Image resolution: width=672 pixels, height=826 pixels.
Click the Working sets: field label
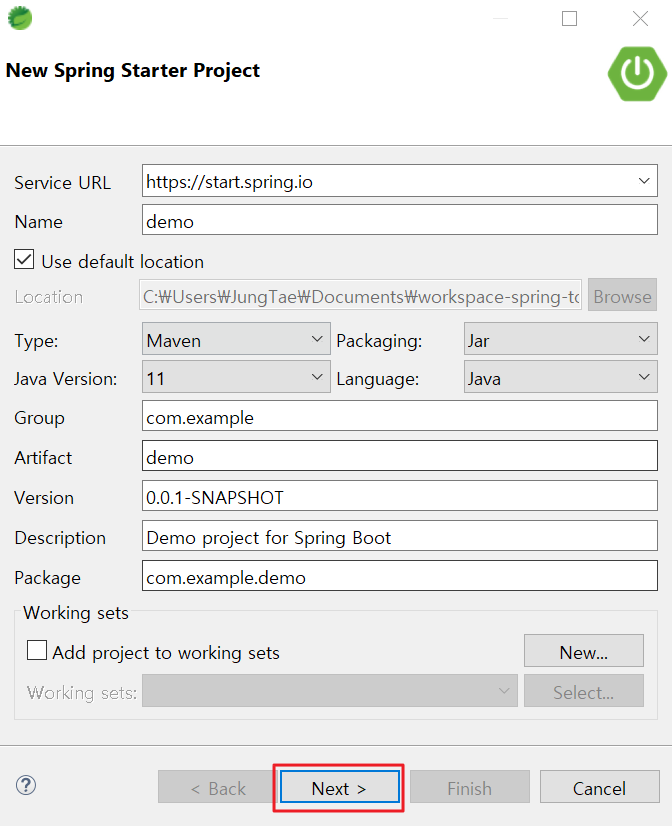click(x=82, y=693)
